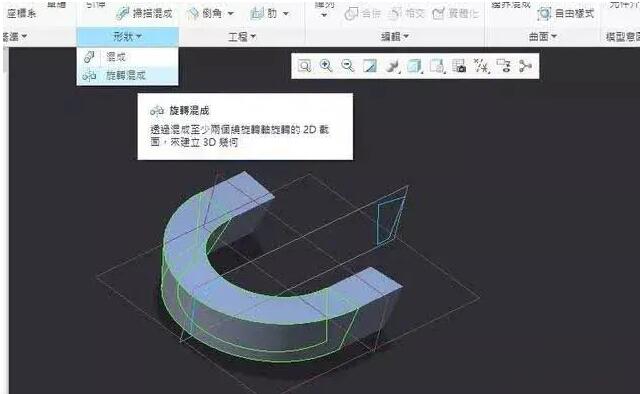
Task: Click the Zoom In icon
Action: (326, 66)
